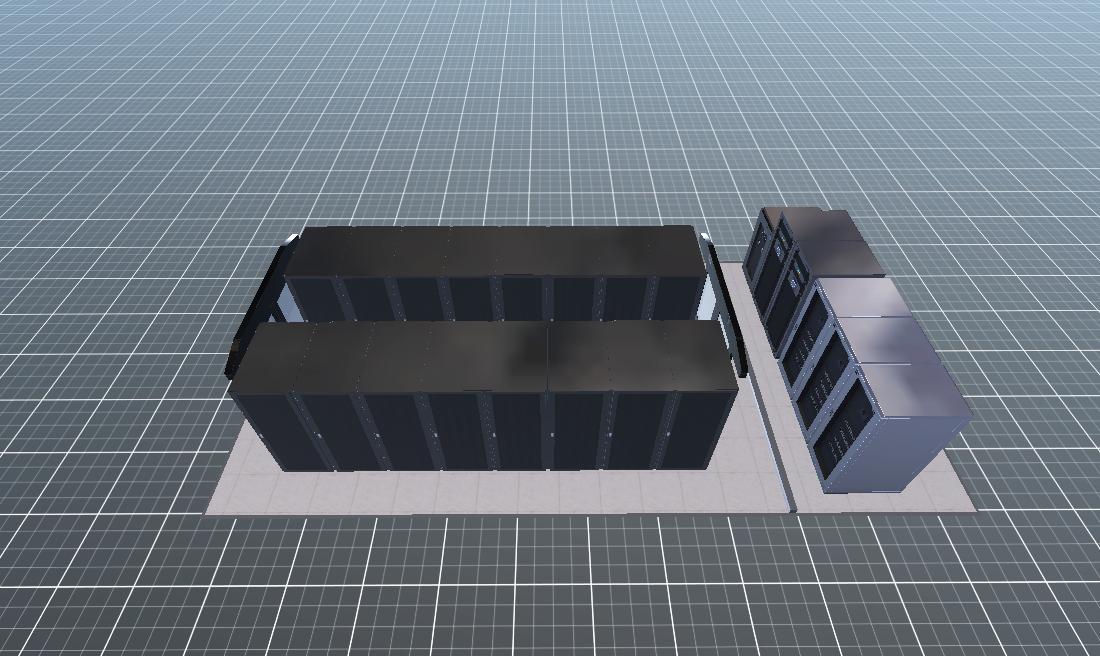Click empty grid space below the floor platform
Screen dimensions: 1100x656
point(550,590)
